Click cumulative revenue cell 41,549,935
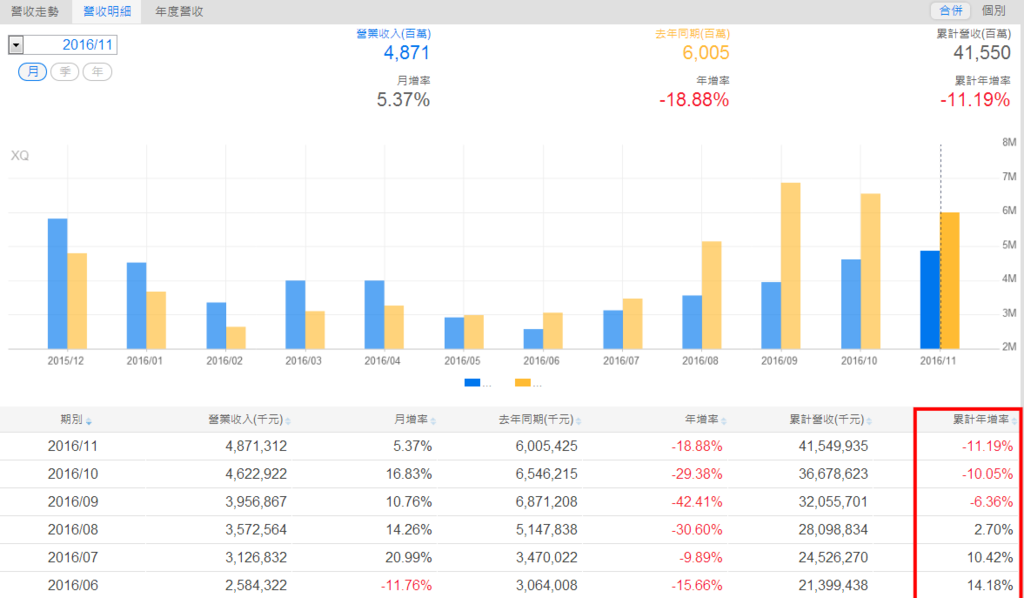Screen dimensions: 1024x598 tap(833, 447)
